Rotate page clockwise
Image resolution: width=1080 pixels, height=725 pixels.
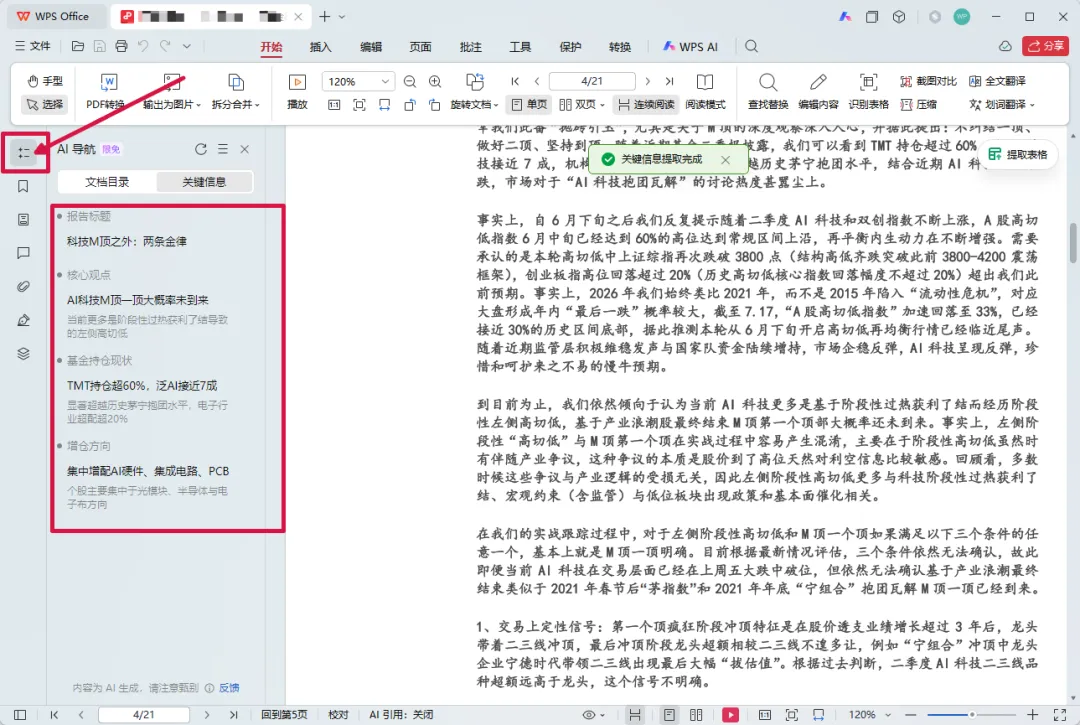point(435,105)
